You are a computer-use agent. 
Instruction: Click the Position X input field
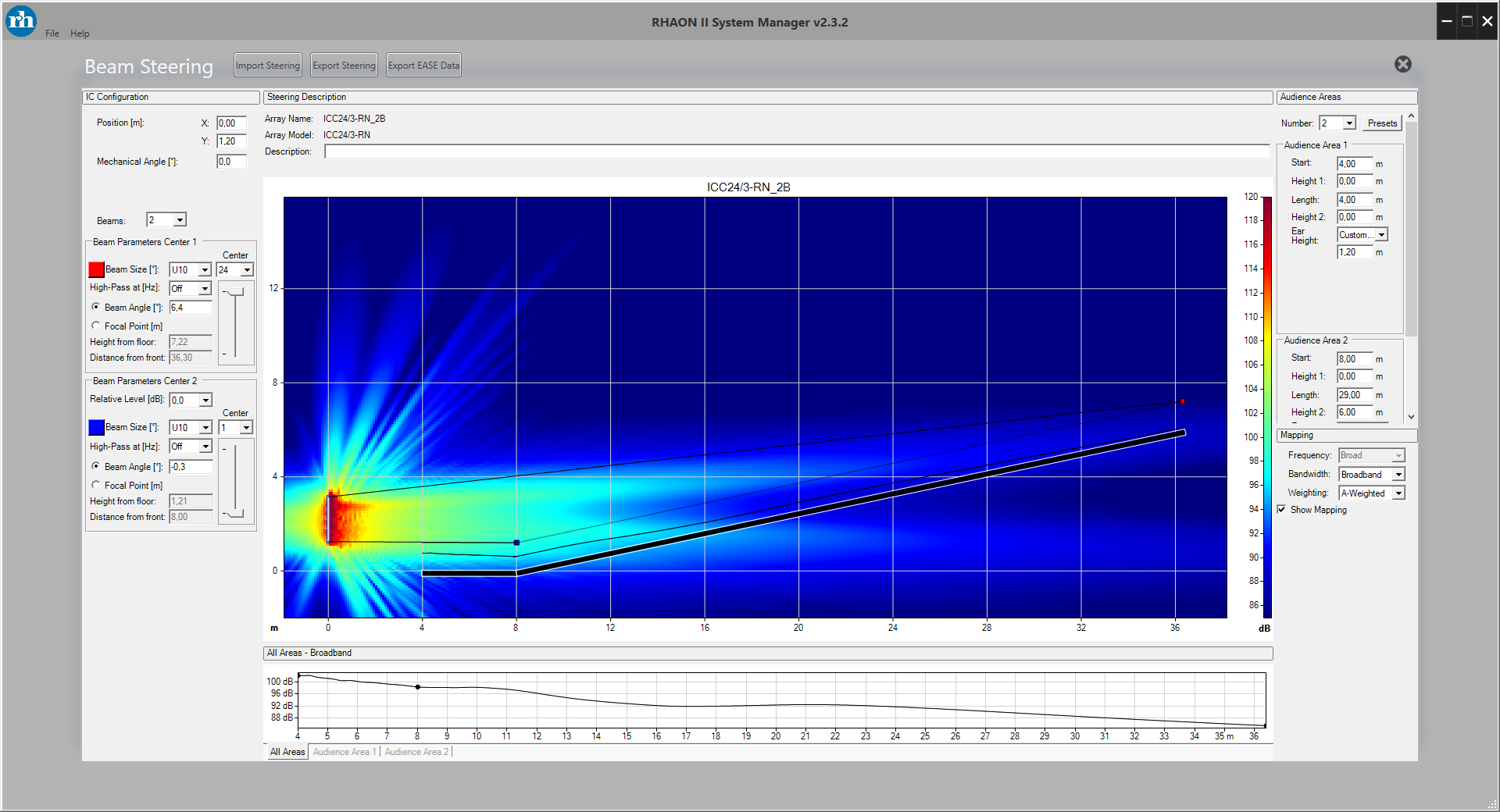[231, 123]
